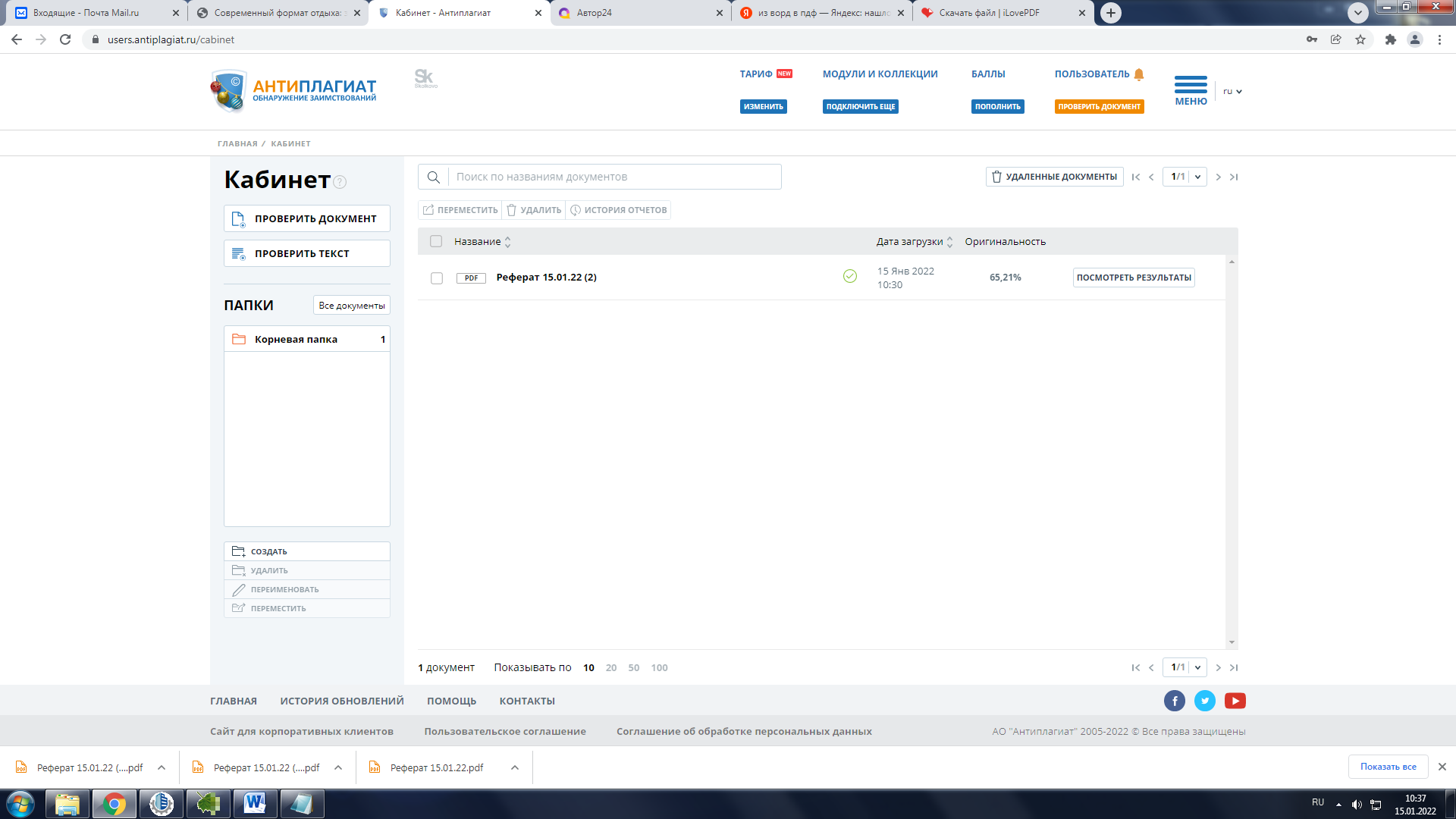Viewport: 1456px width, 819px height.
Task: Click the document search input field
Action: [x=614, y=177]
